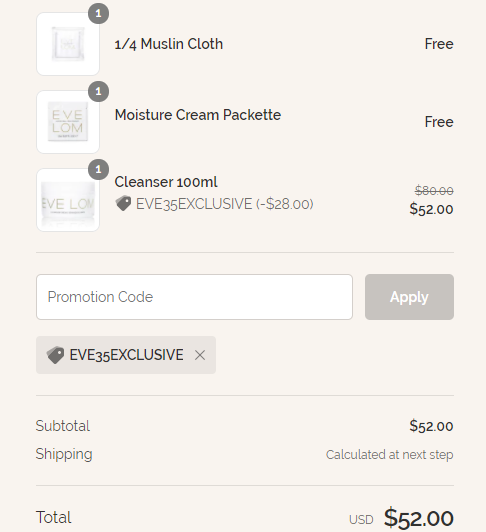Click the quantity badge on Moisture Cream

[x=98, y=91]
